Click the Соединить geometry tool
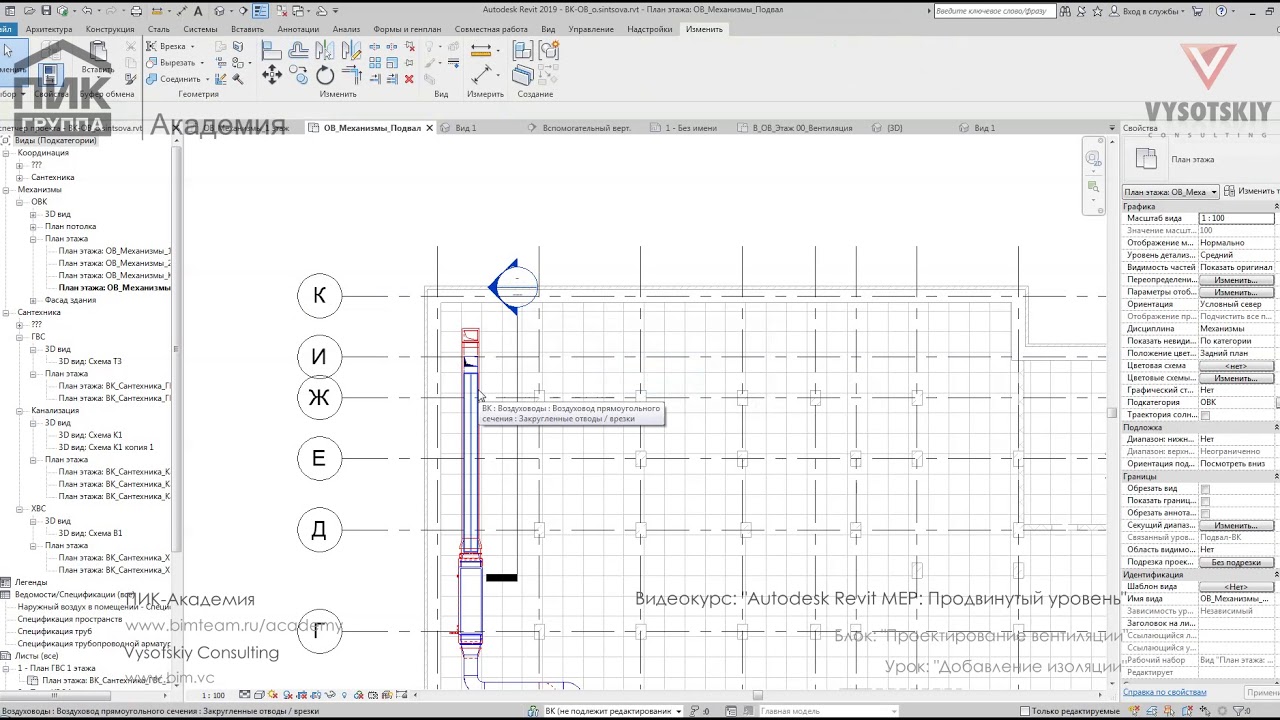This screenshot has height=720, width=1280. coord(175,79)
